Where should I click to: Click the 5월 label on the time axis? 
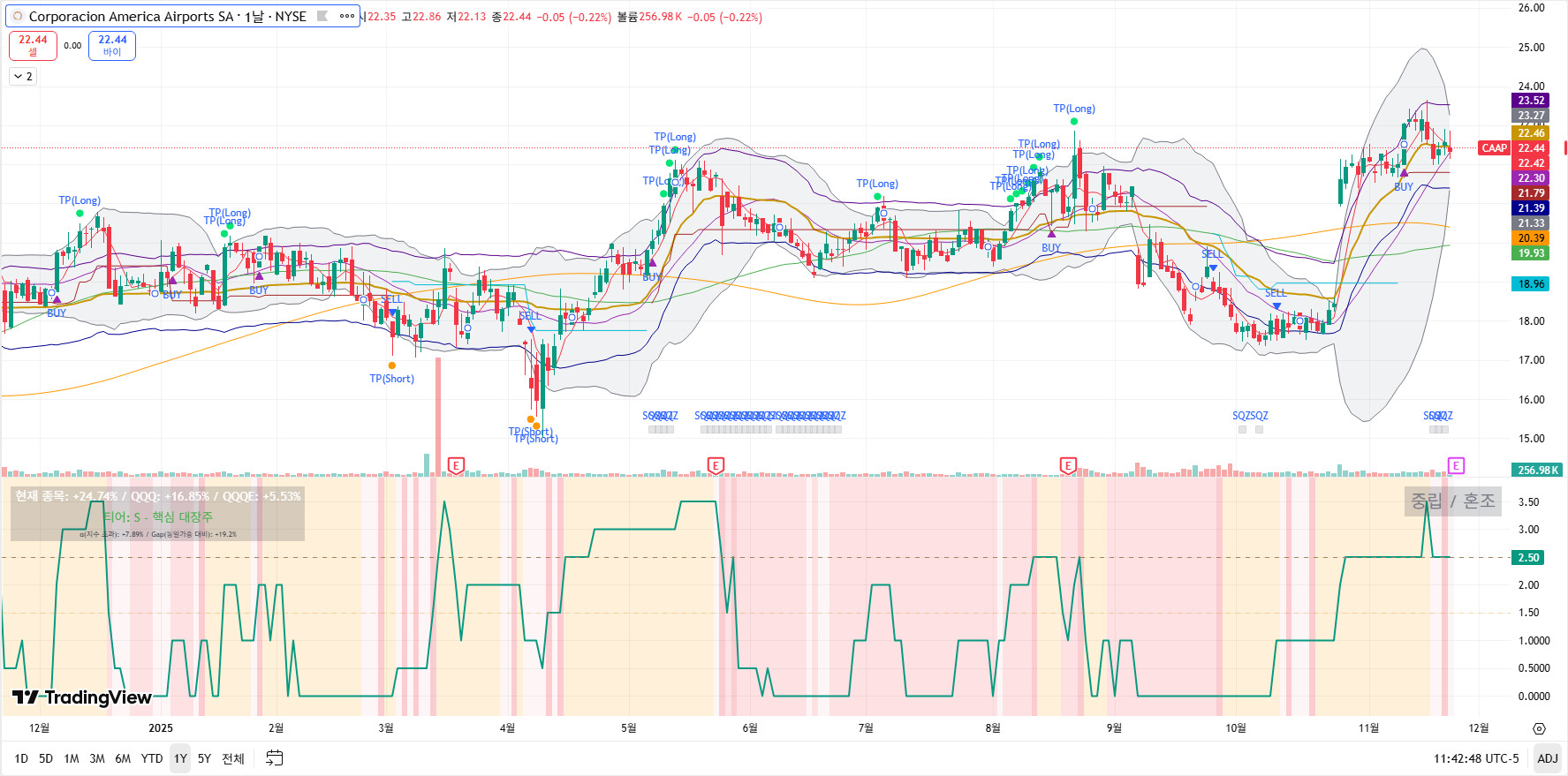point(628,728)
